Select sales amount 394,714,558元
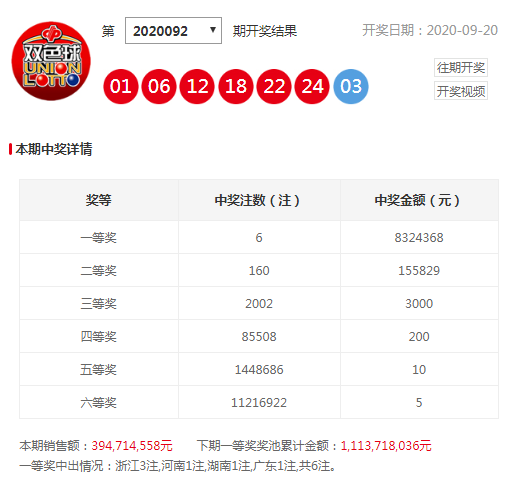506x489 pixels. (132, 446)
